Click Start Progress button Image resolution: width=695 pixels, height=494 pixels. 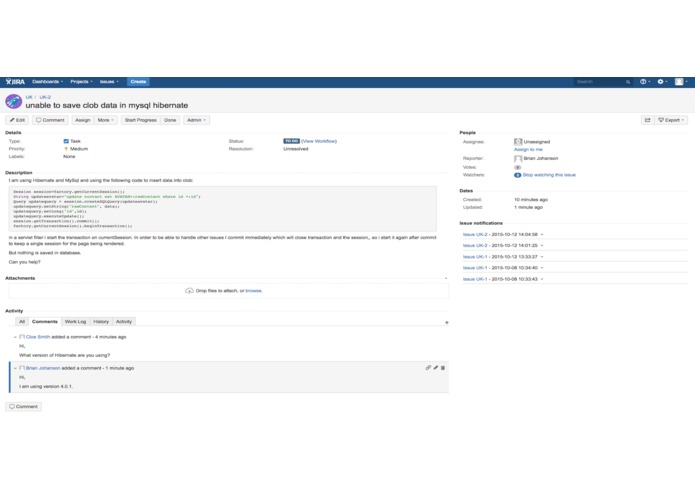[141, 120]
